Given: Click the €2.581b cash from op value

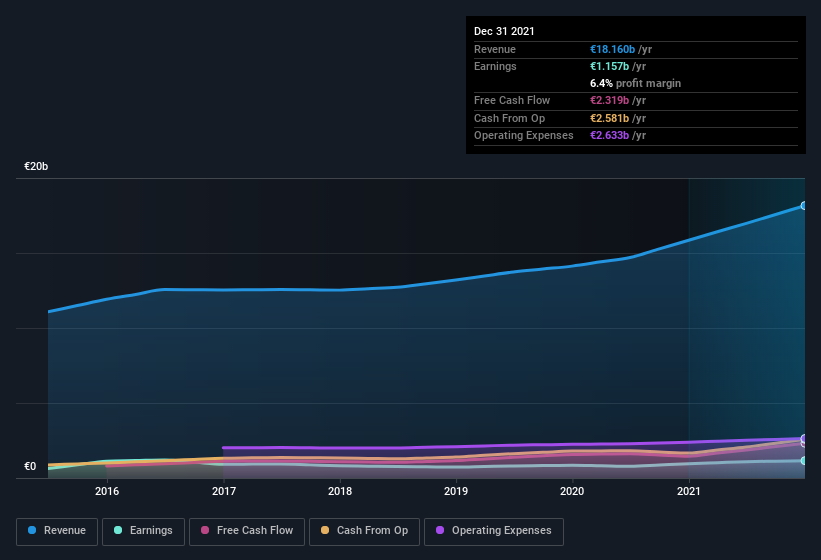Looking at the screenshot, I should pos(609,118).
